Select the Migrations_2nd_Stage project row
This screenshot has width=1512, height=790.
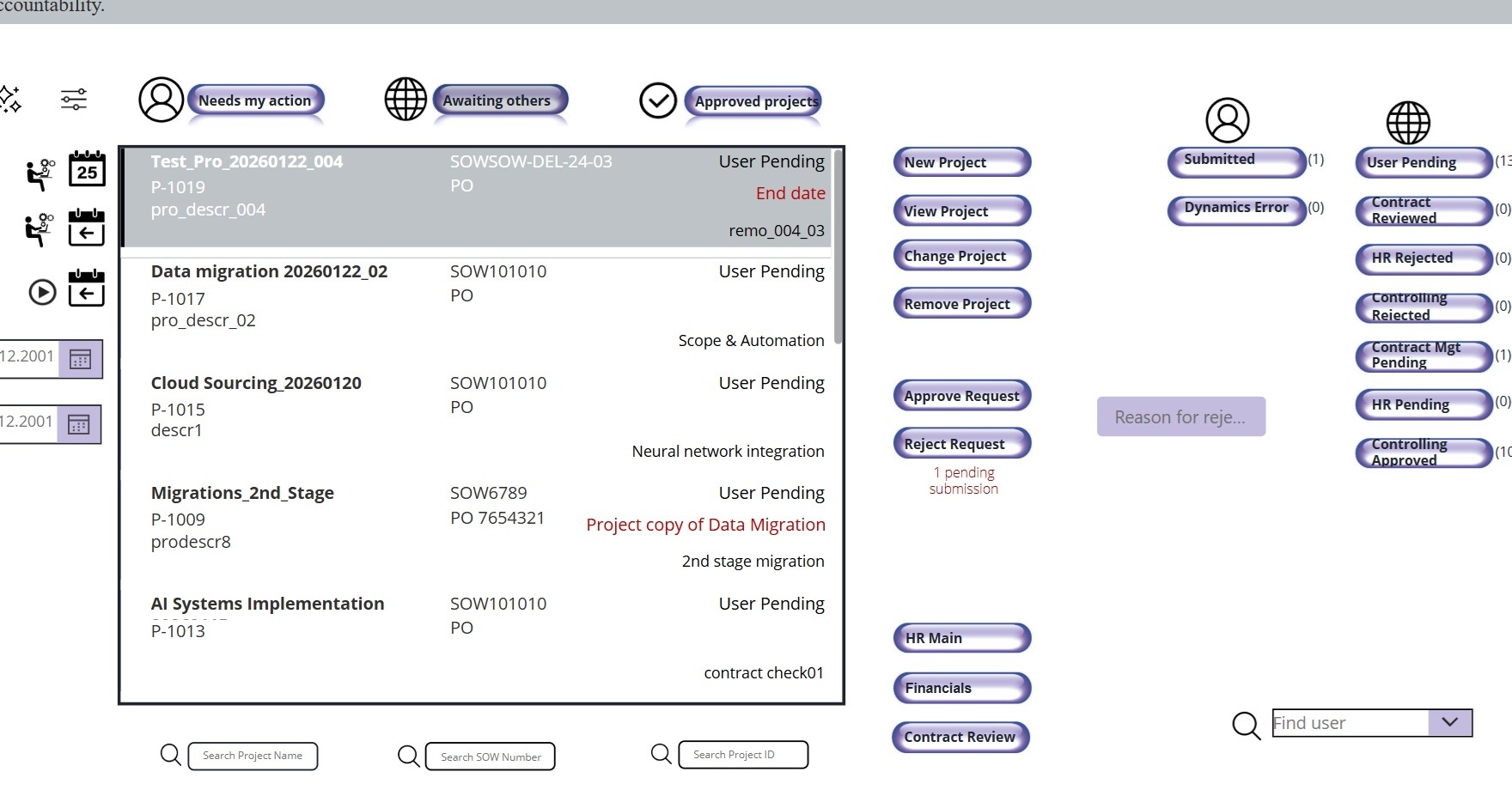[x=478, y=526]
